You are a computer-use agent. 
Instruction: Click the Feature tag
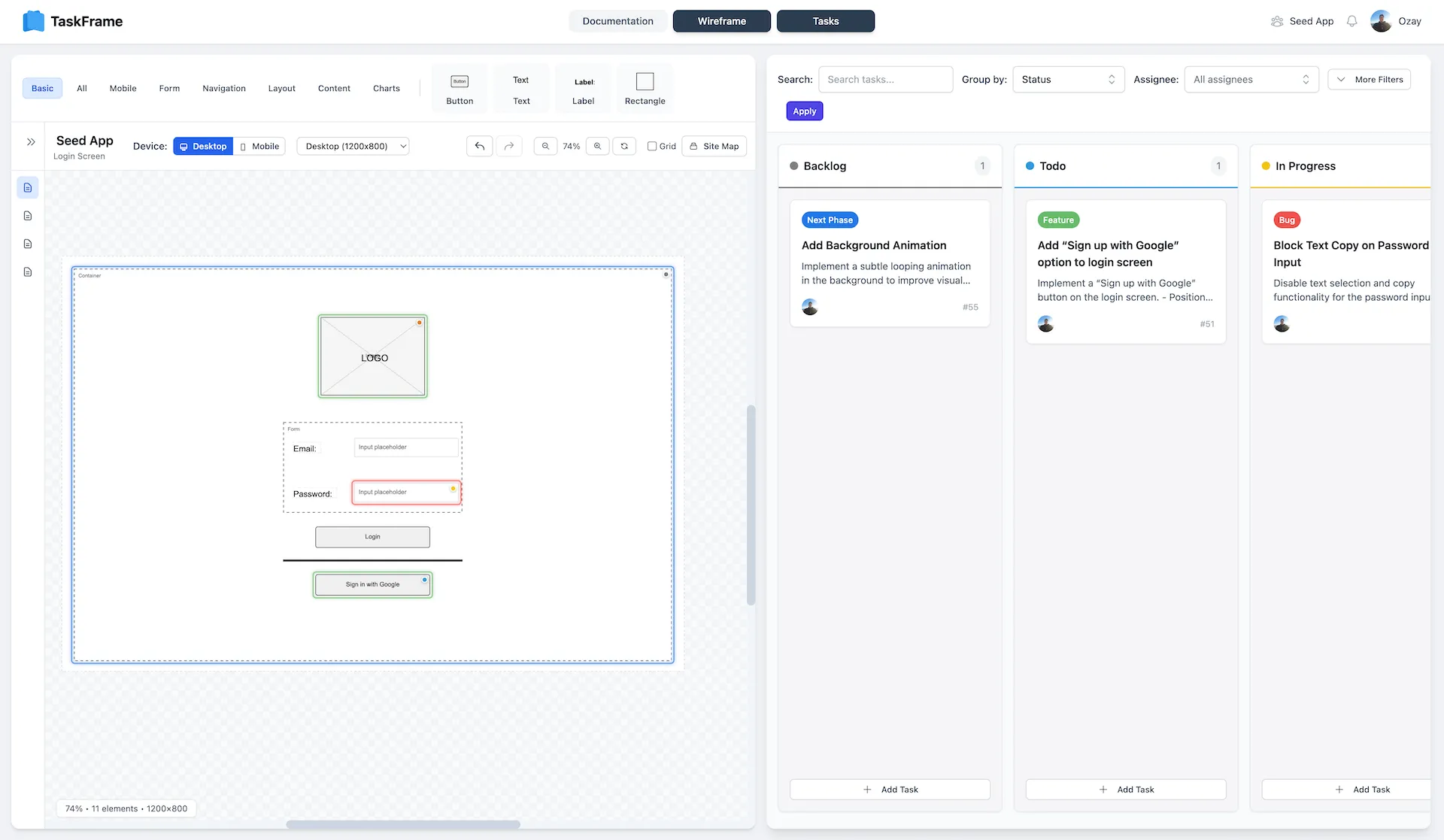1058,220
